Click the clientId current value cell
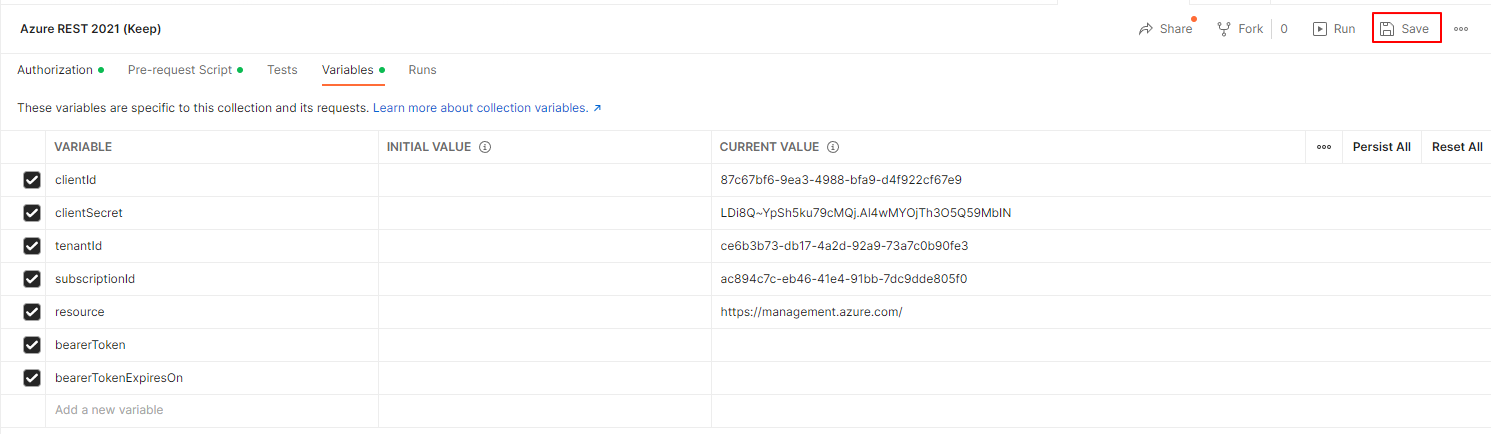Viewport: 1491px width, 434px height. 1101,180
